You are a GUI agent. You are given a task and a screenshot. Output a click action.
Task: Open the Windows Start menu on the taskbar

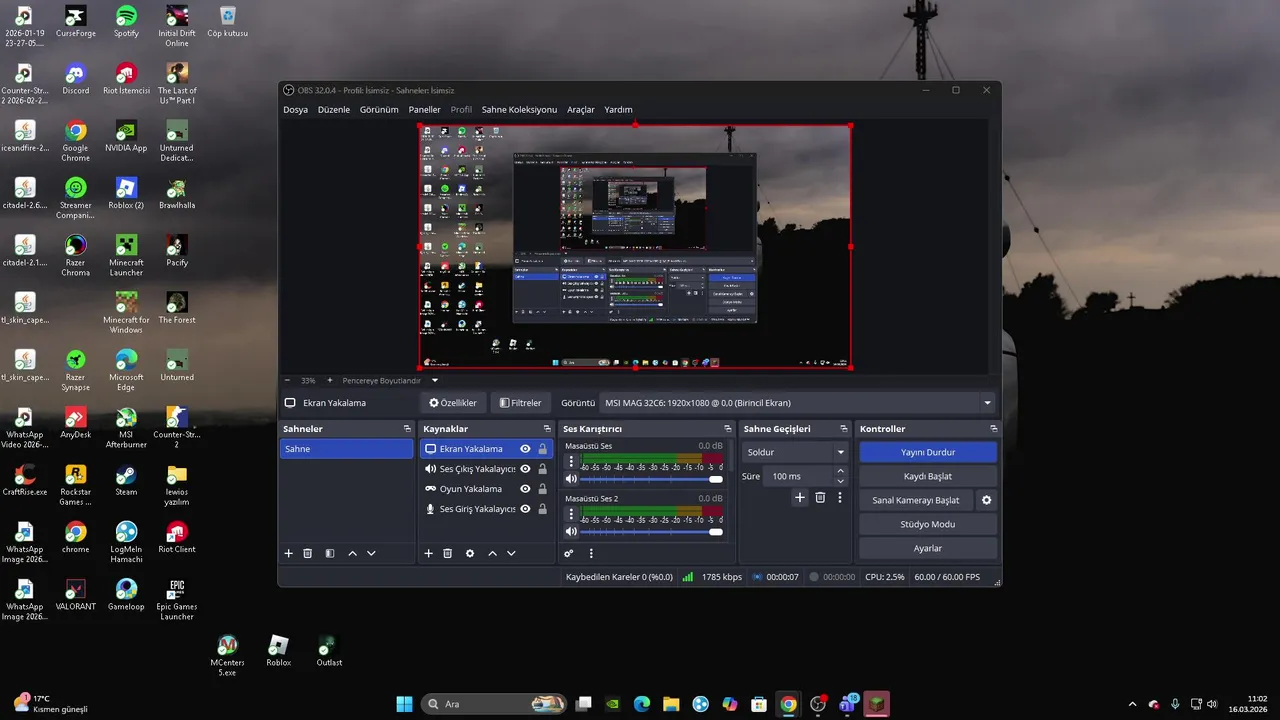click(x=404, y=704)
